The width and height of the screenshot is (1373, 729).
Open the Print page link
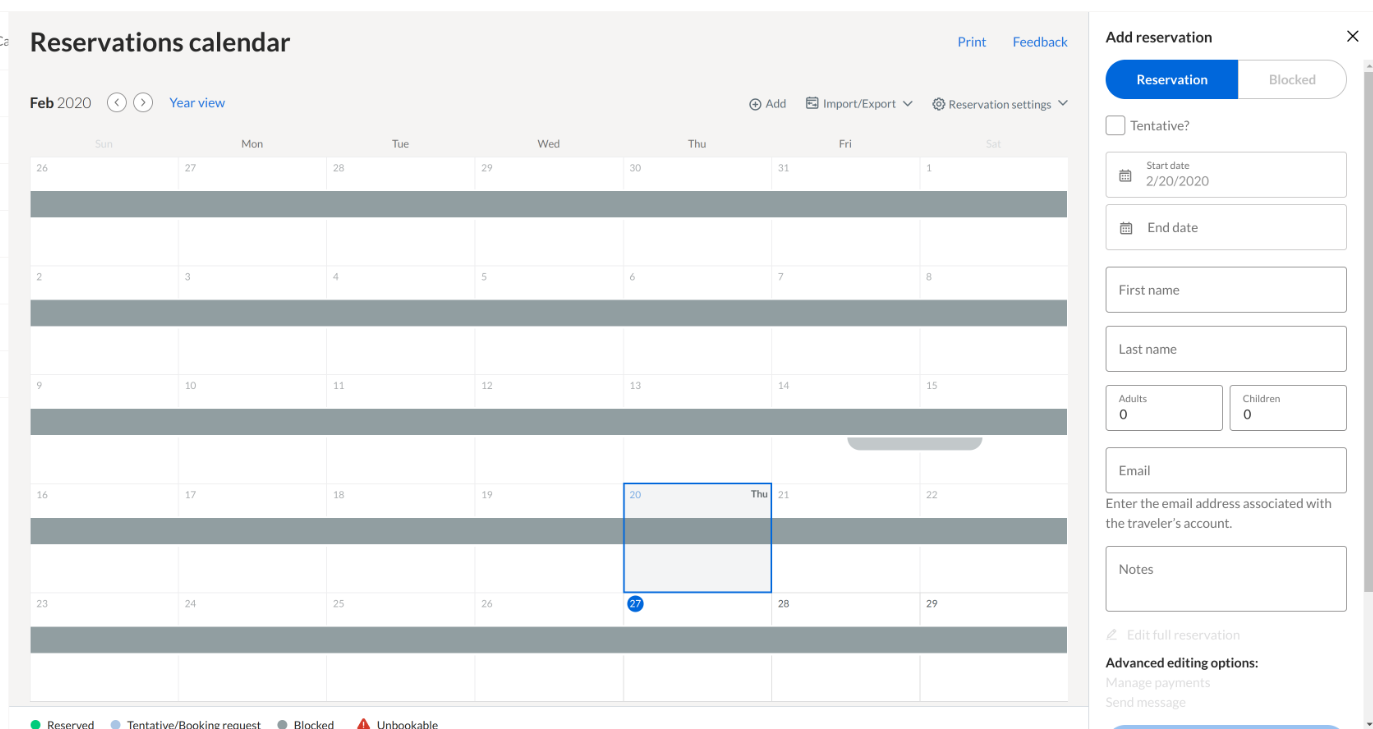(x=971, y=42)
